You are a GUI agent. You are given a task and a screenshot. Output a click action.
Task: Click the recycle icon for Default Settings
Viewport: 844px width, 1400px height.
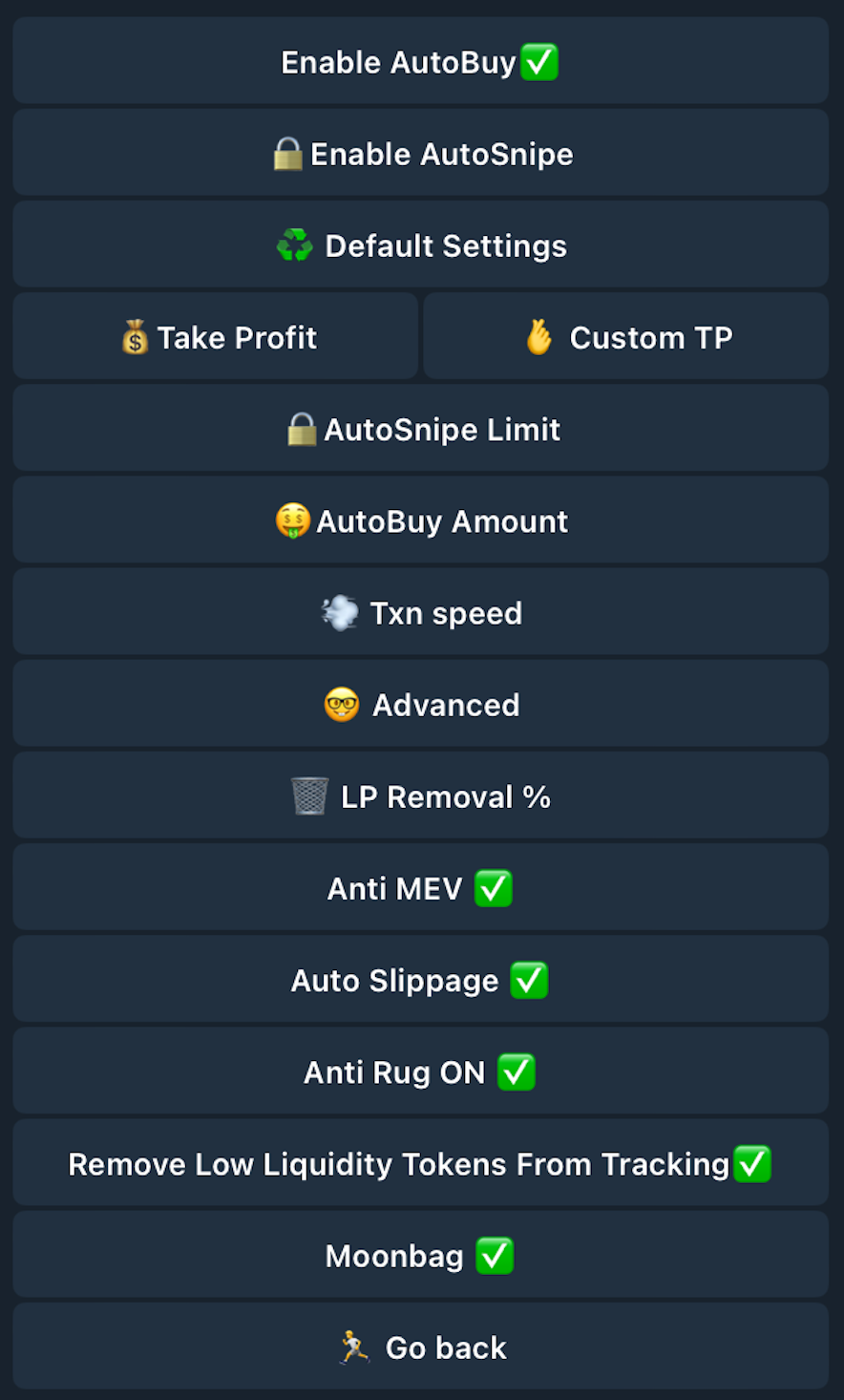(x=295, y=245)
